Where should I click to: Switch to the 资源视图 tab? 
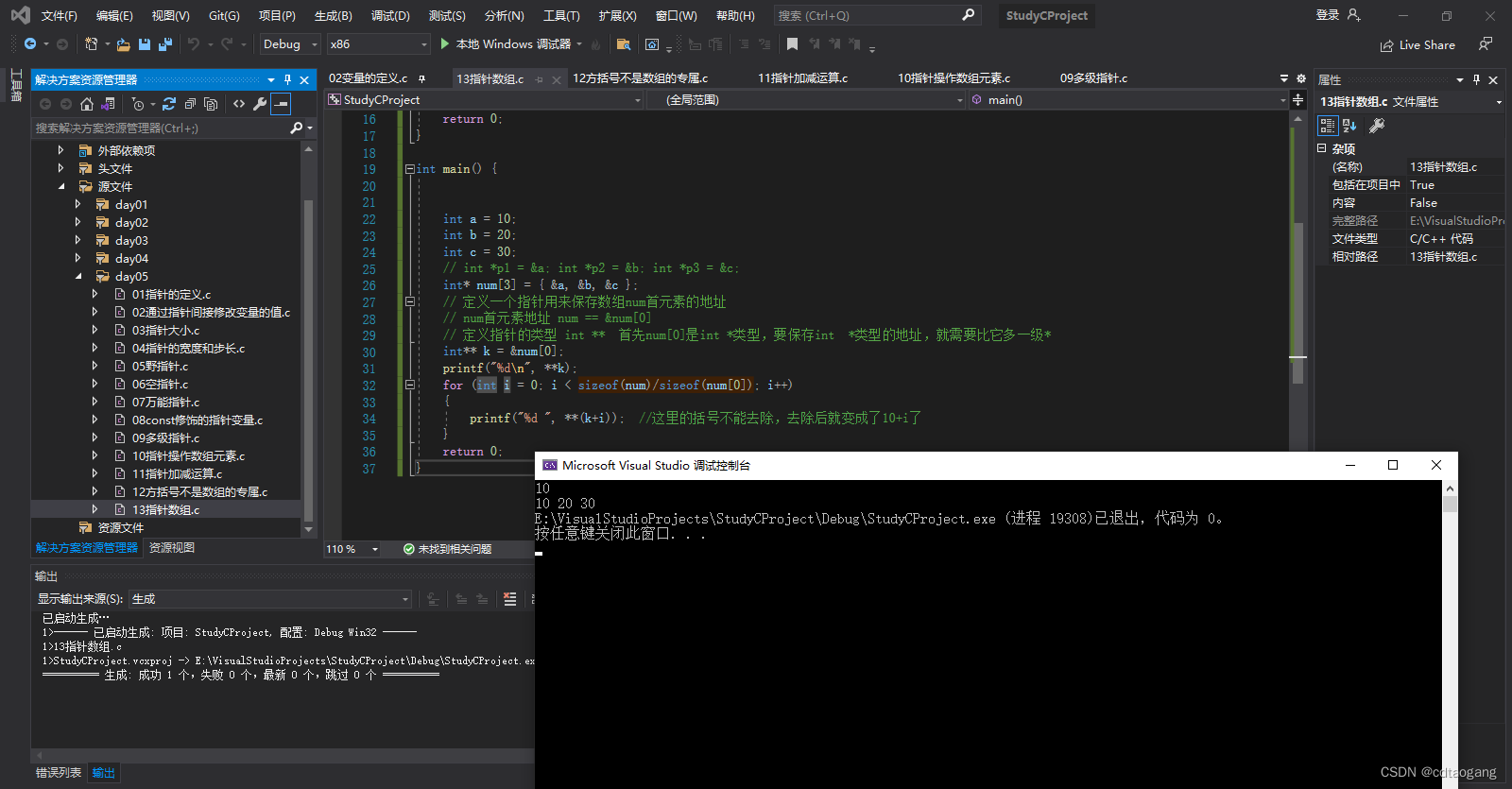coord(172,548)
